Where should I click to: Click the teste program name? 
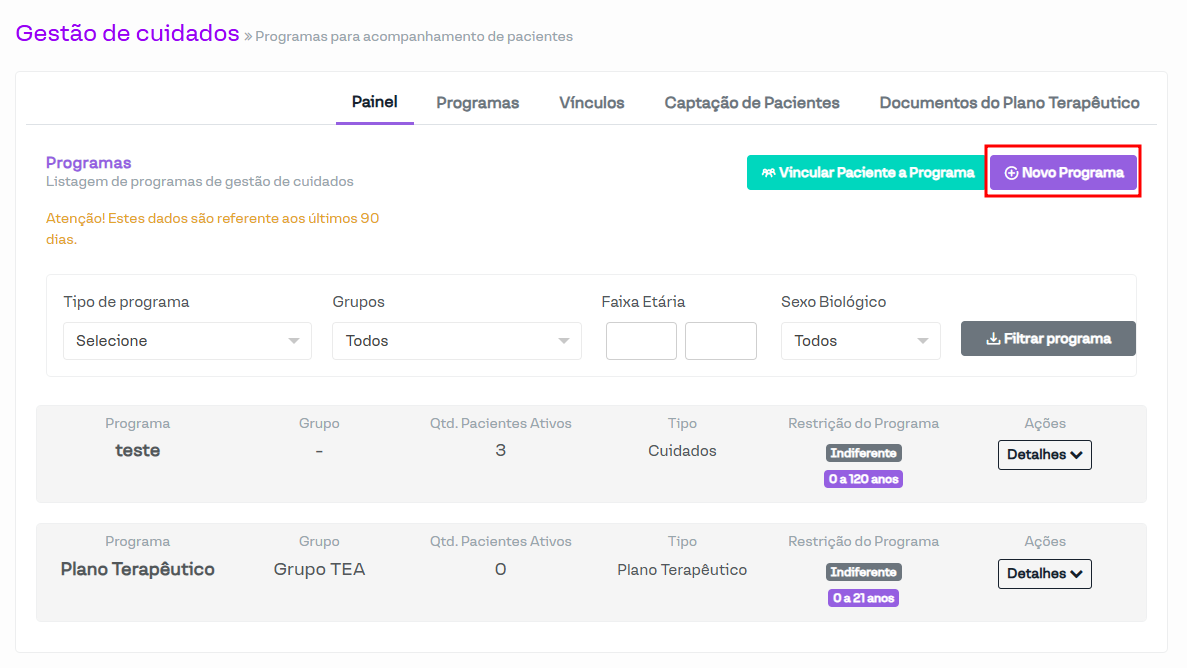[138, 451]
